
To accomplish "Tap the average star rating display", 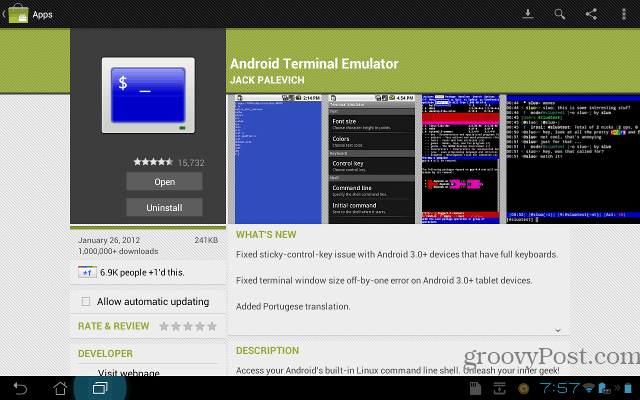I will pos(153,162).
